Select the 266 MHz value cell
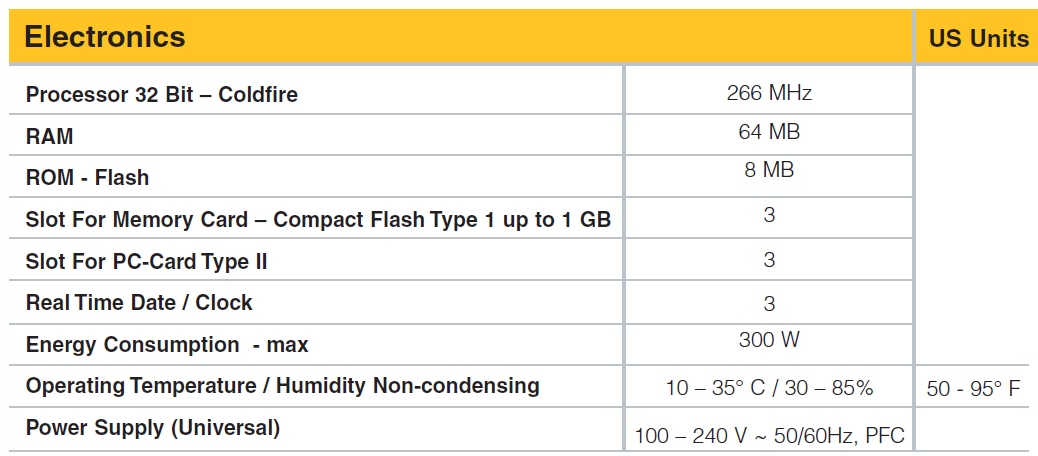This screenshot has width=1038, height=456. tap(768, 94)
